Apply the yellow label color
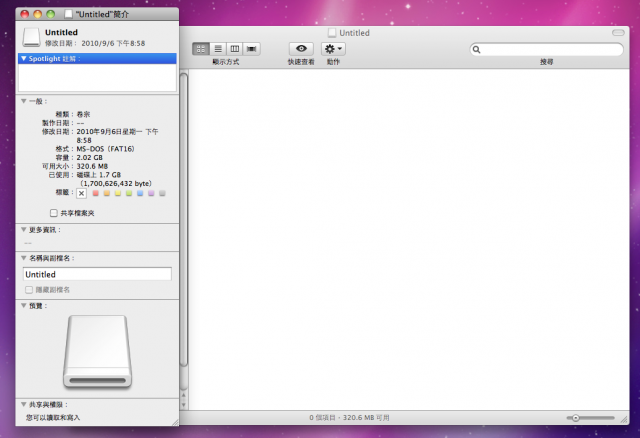This screenshot has width=640, height=438. point(118,193)
